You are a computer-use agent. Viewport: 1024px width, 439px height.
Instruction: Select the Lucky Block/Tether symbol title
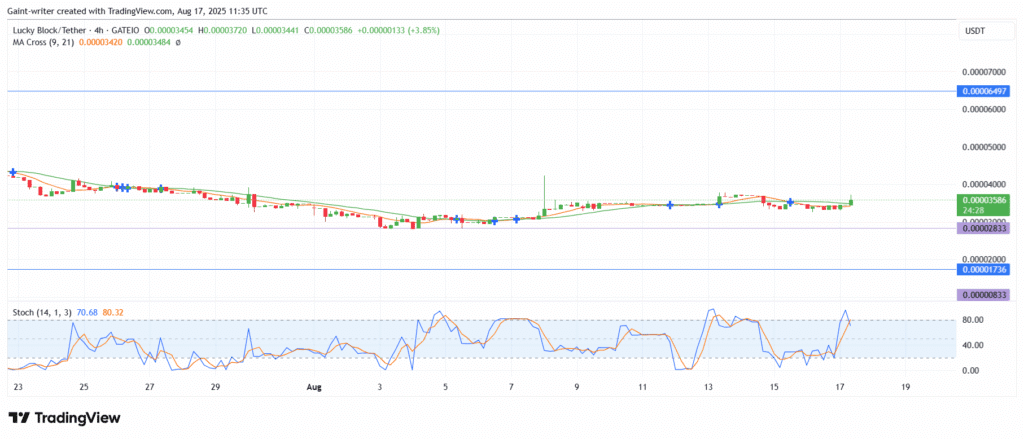[x=50, y=31]
